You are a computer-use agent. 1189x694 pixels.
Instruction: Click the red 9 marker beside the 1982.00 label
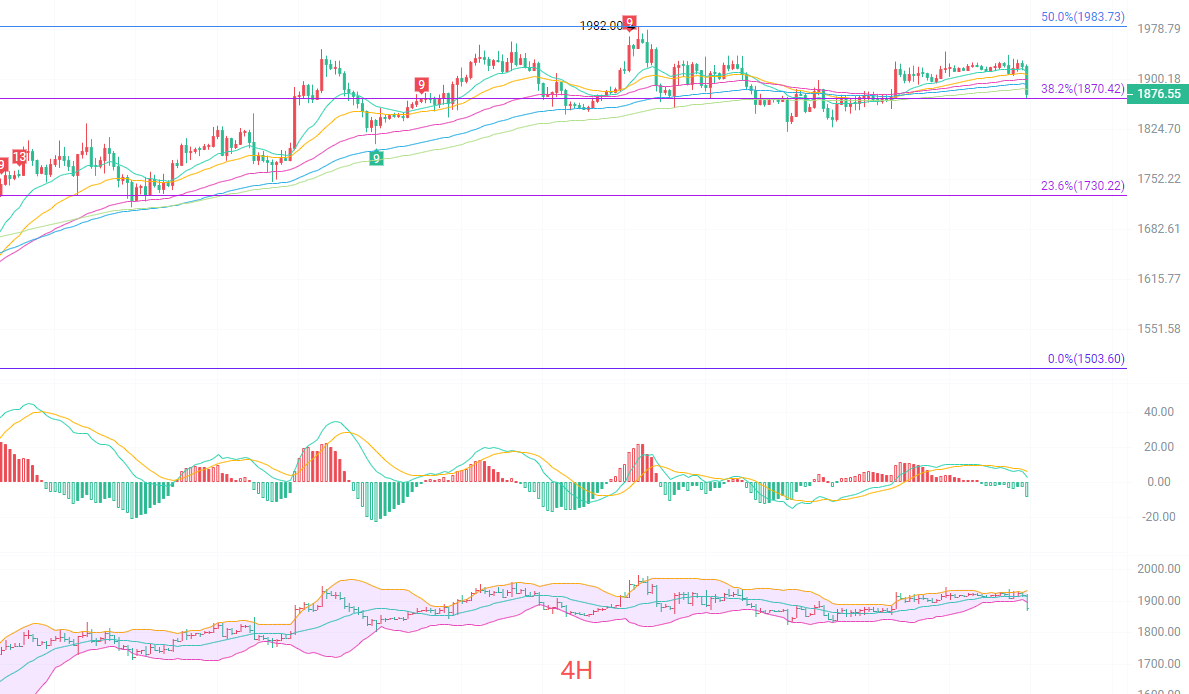pos(629,22)
